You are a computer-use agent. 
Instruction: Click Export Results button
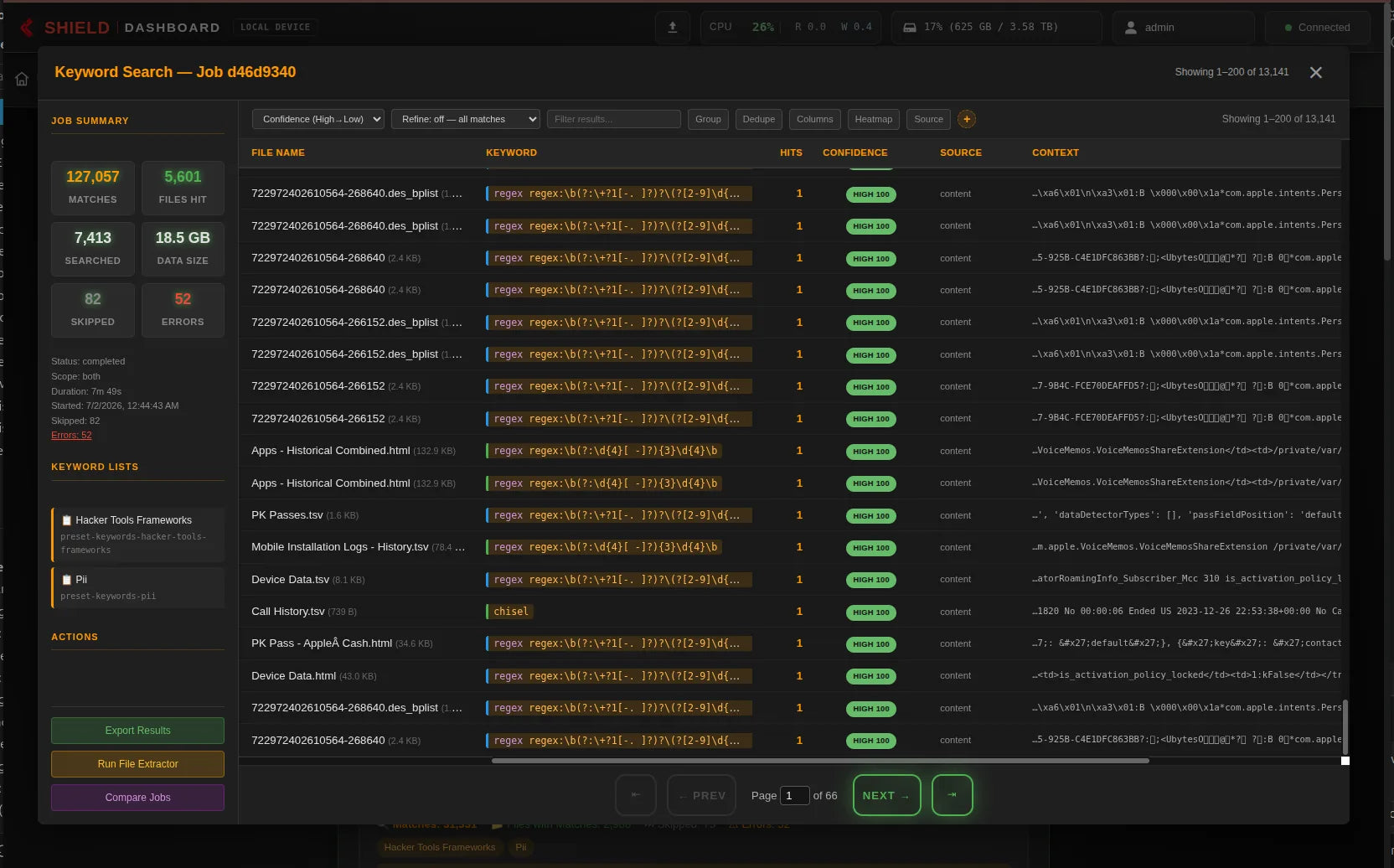[137, 731]
